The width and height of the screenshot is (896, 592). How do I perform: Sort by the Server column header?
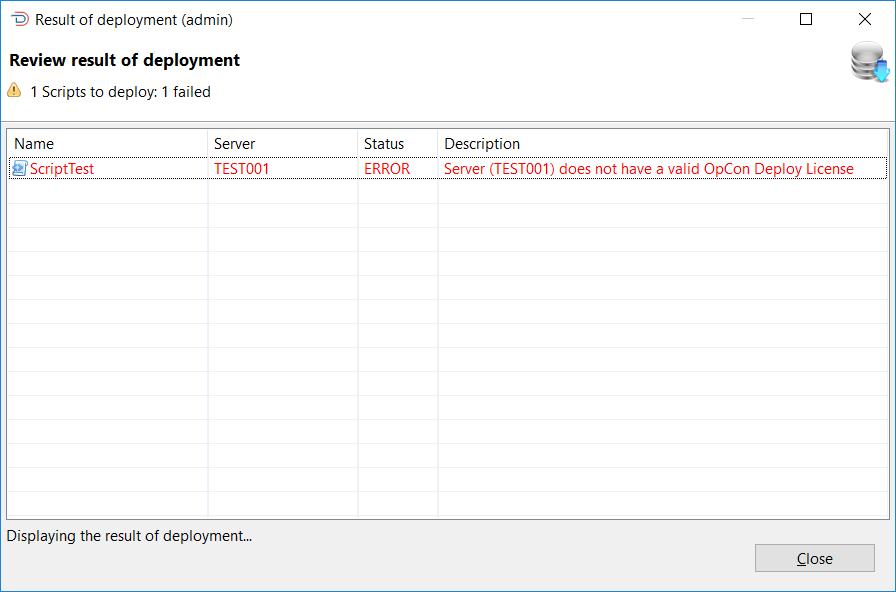[x=283, y=143]
